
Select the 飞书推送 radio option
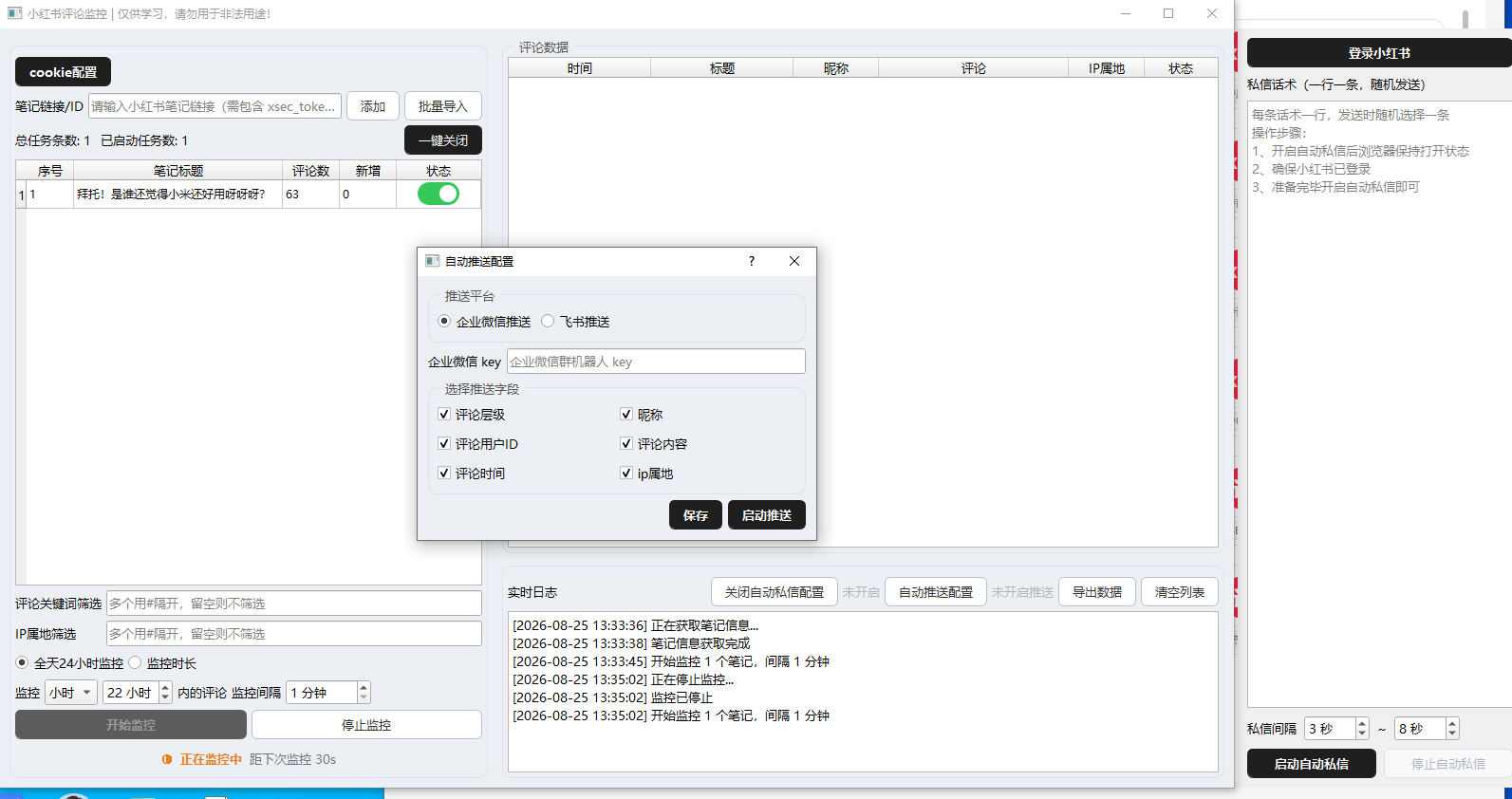pos(548,321)
